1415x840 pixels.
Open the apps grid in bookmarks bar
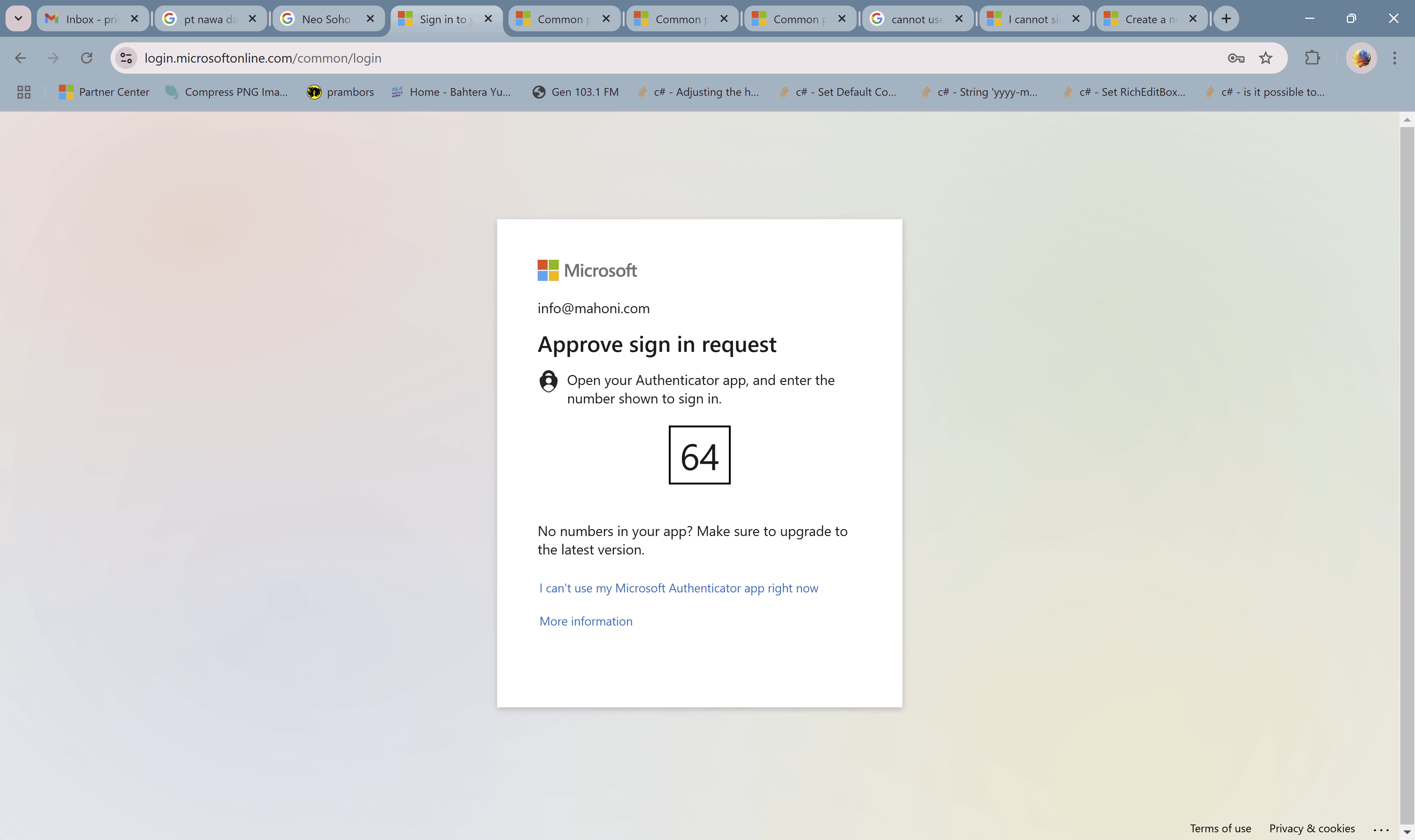[x=24, y=92]
